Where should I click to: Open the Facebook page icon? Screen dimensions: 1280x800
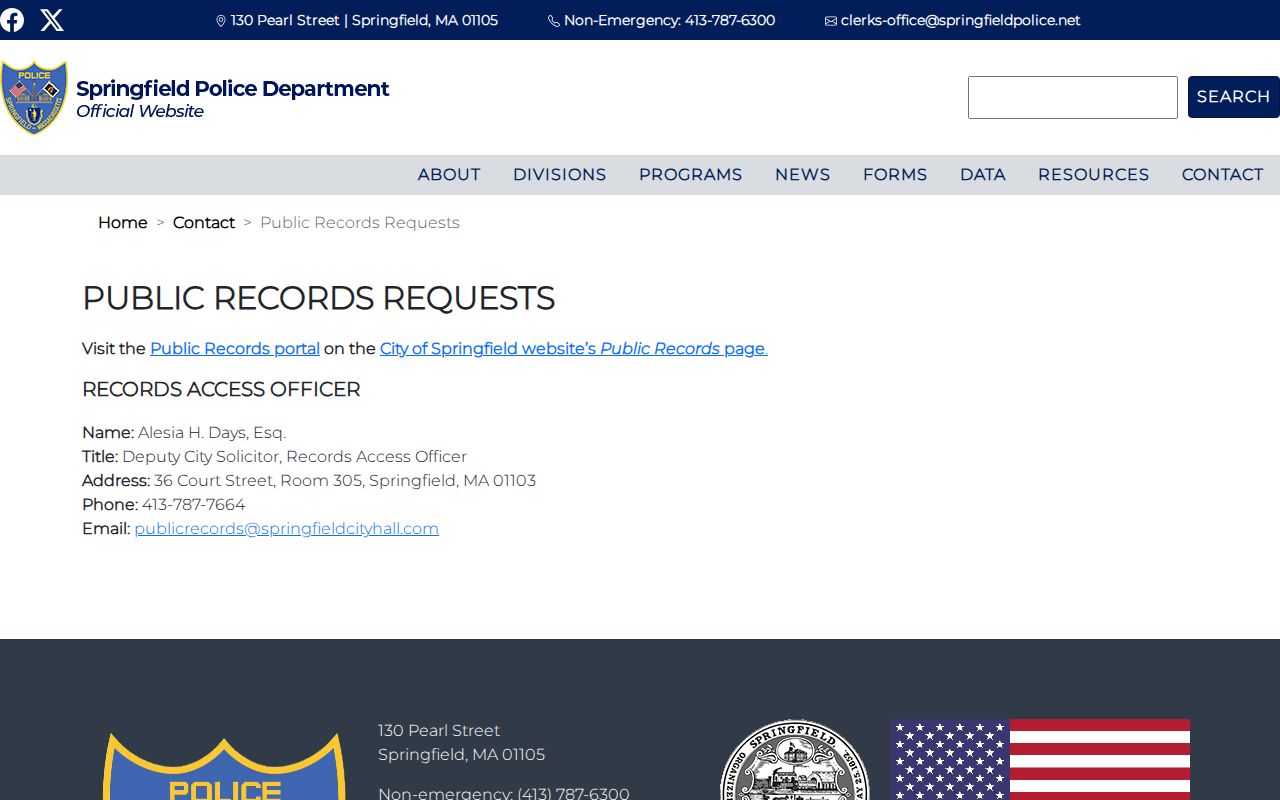point(12,20)
